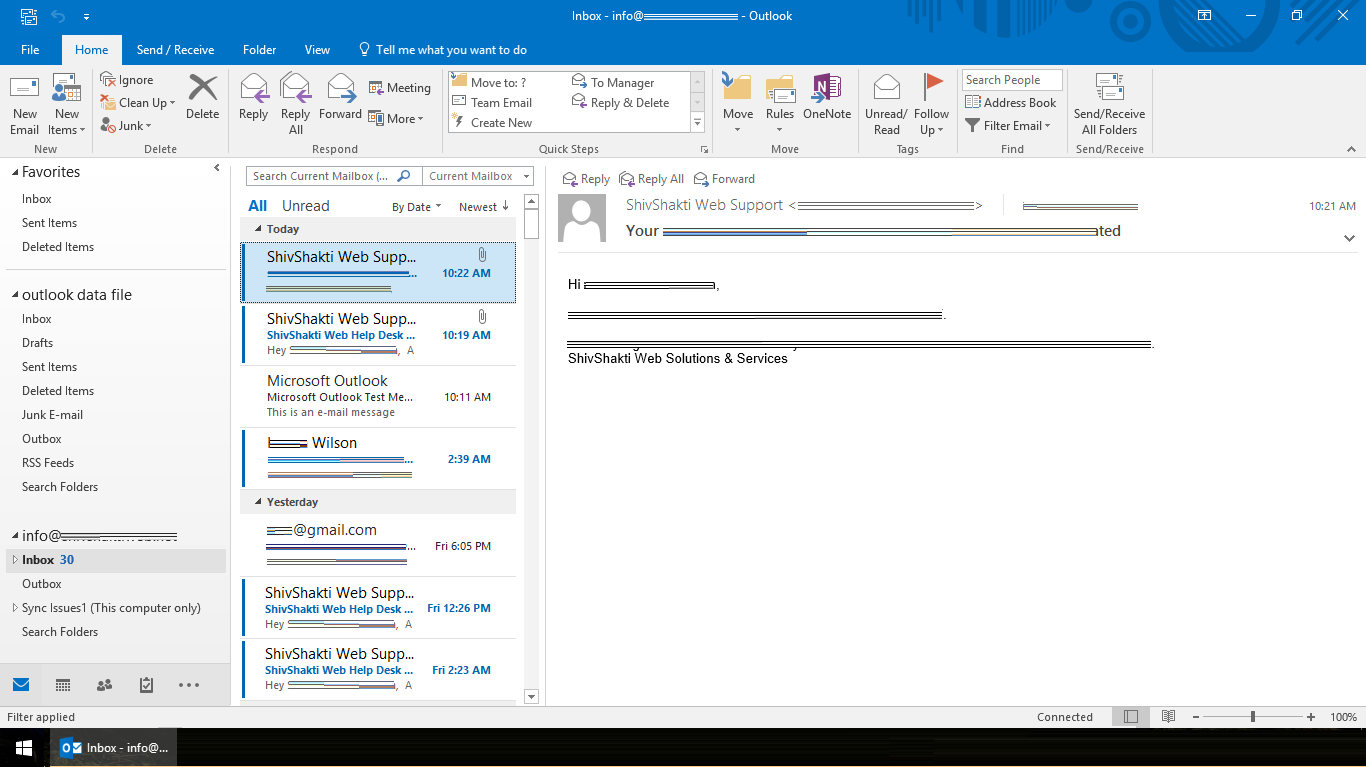This screenshot has height=767, width=1366.
Task: Switch to the View tab
Action: coord(317,49)
